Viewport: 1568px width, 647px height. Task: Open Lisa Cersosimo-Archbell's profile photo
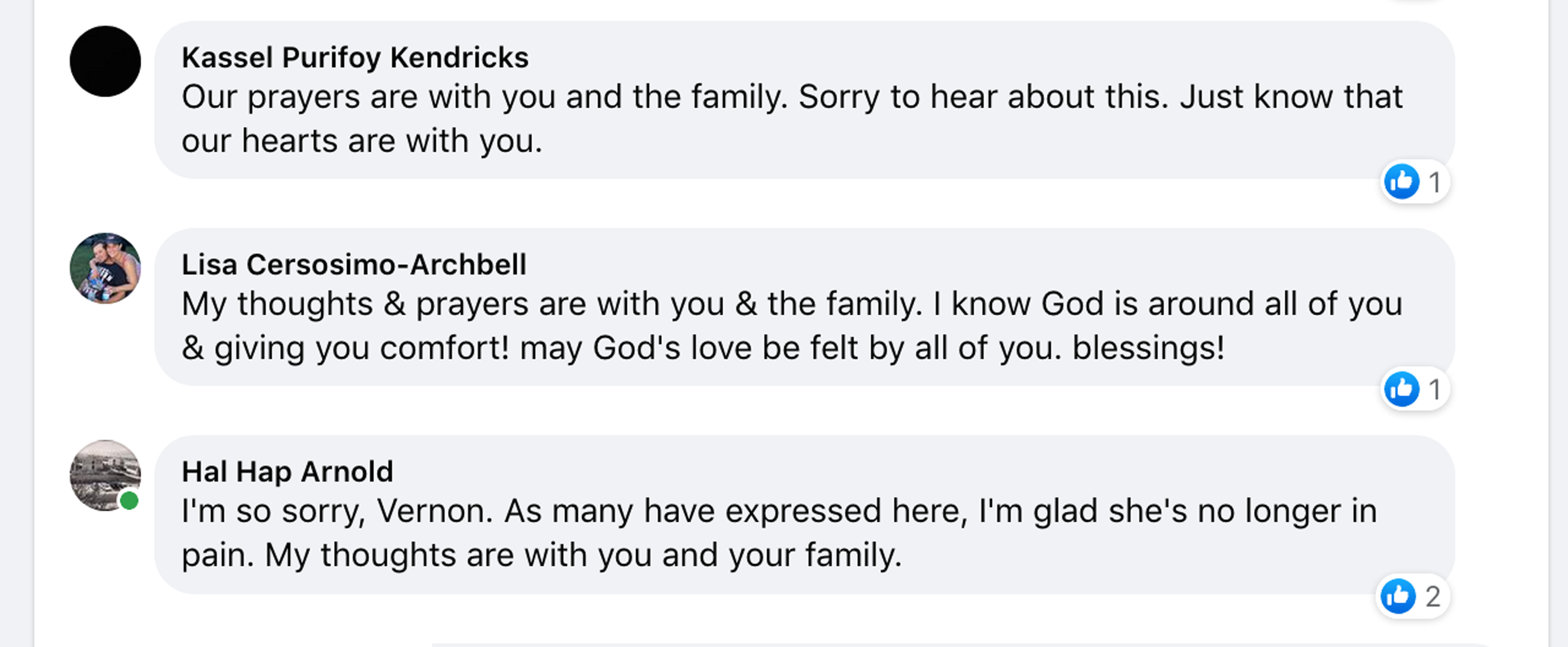click(x=105, y=268)
